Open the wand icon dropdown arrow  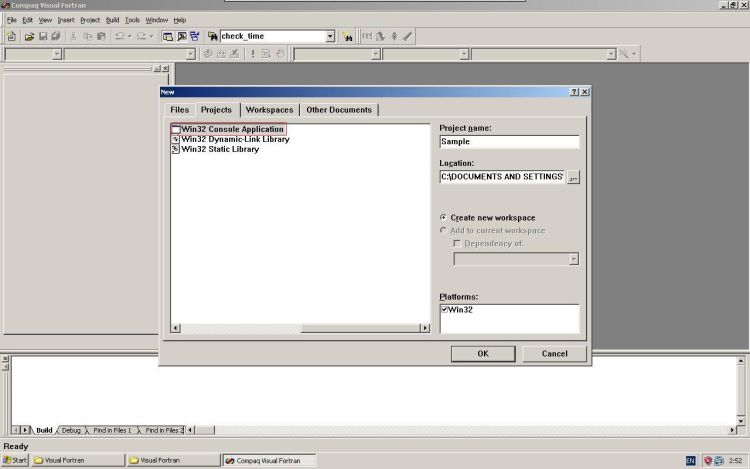(634, 54)
